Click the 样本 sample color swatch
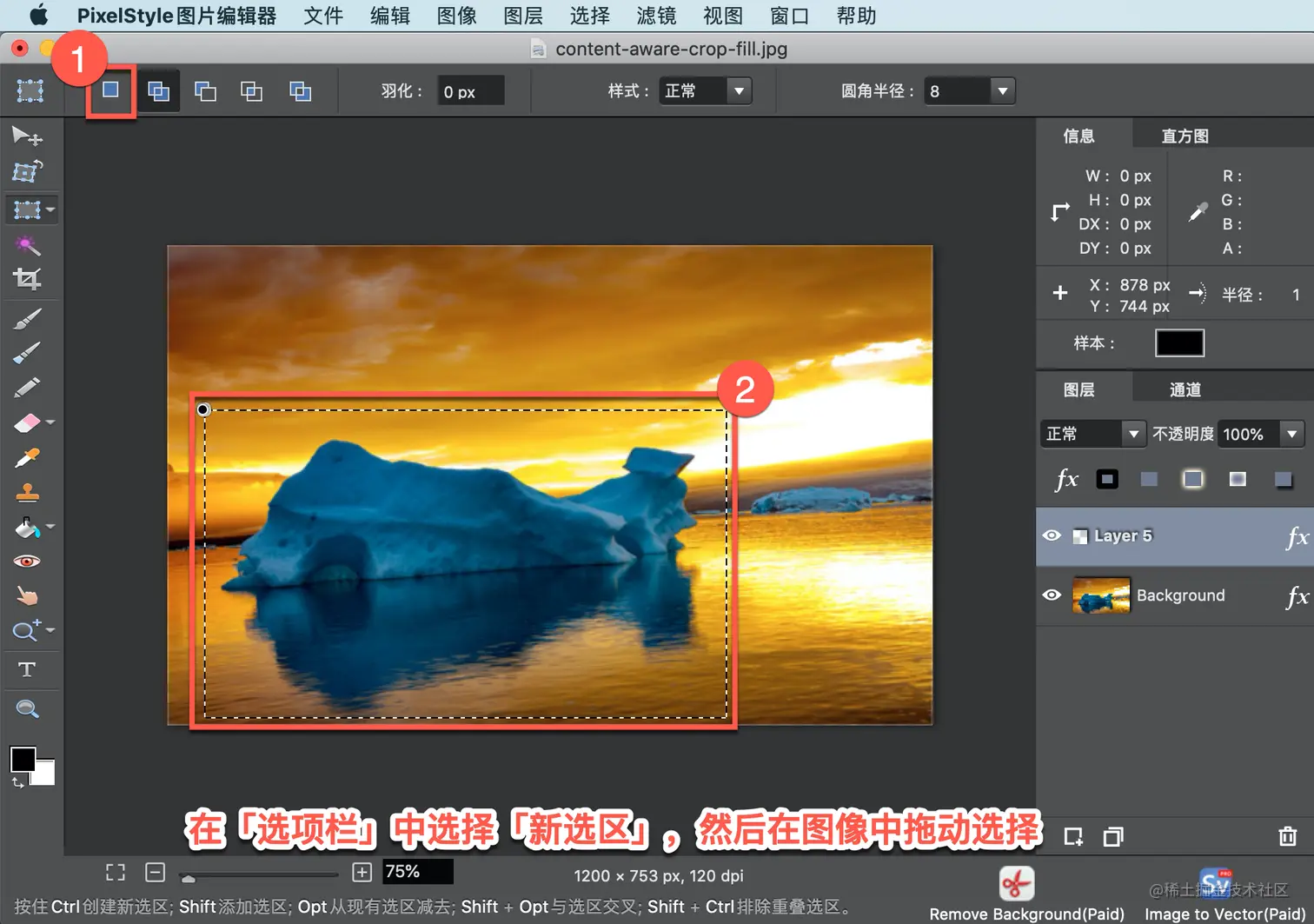Screen dimensions: 1314x924 pos(1179,343)
